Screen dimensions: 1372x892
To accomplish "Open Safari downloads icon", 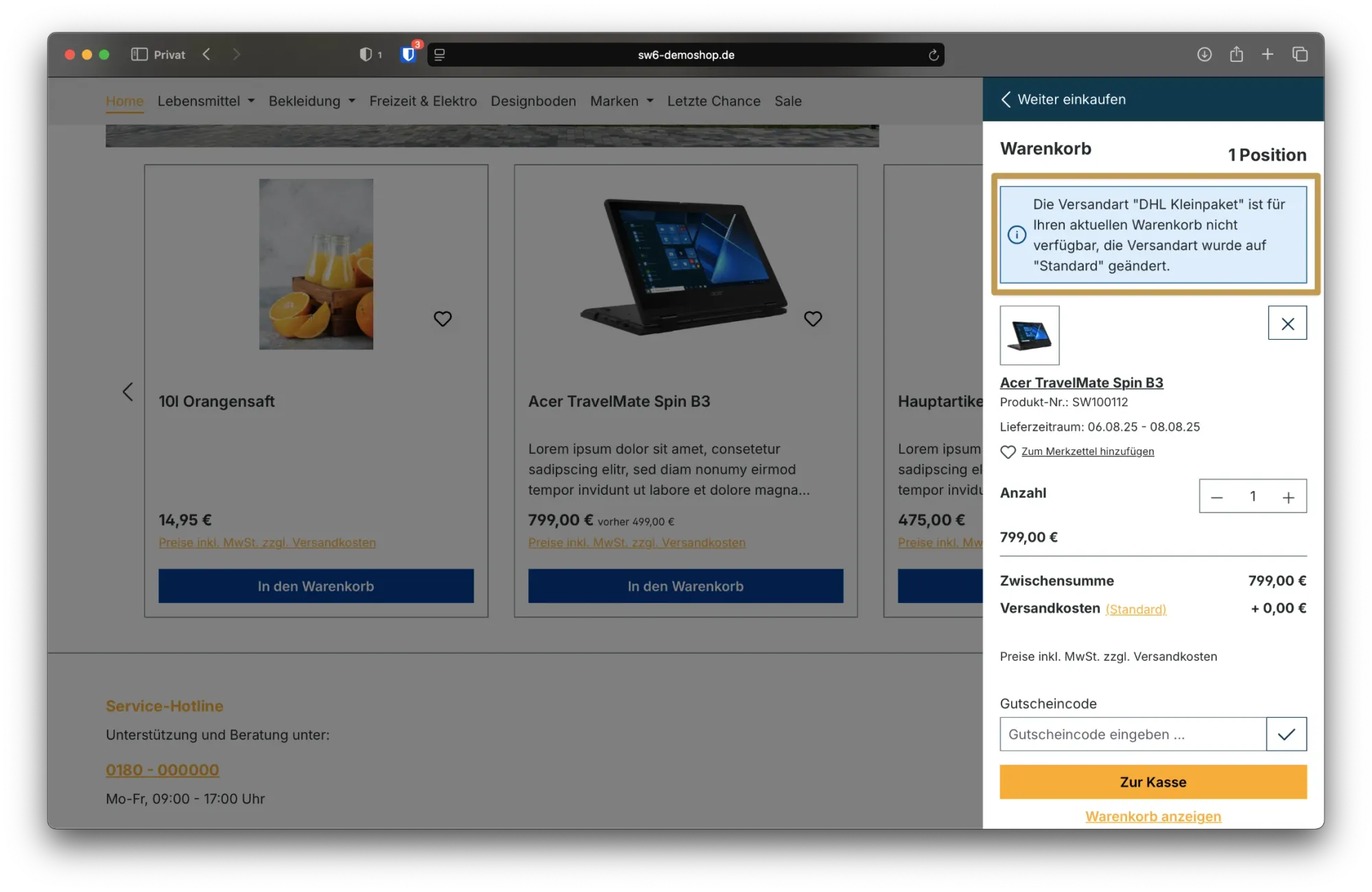I will click(1204, 54).
